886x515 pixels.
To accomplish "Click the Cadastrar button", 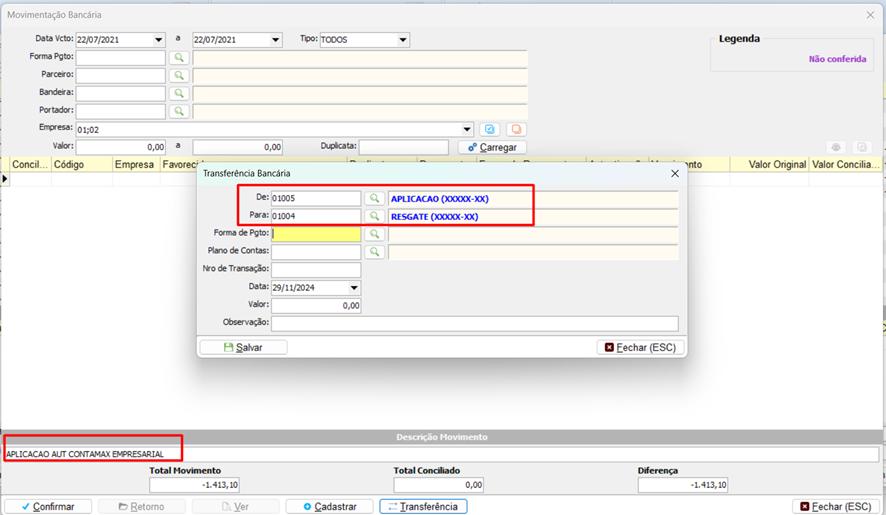I will click(x=329, y=507).
